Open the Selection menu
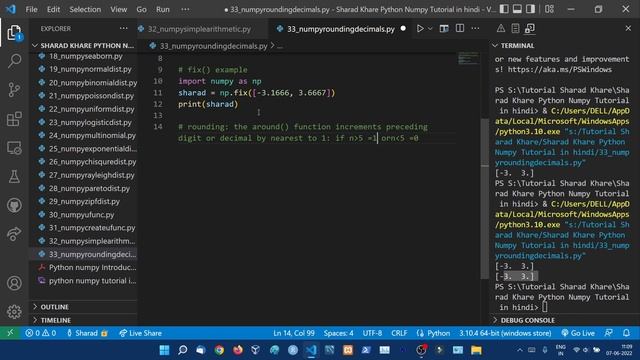640x360 pixels. 85,9
